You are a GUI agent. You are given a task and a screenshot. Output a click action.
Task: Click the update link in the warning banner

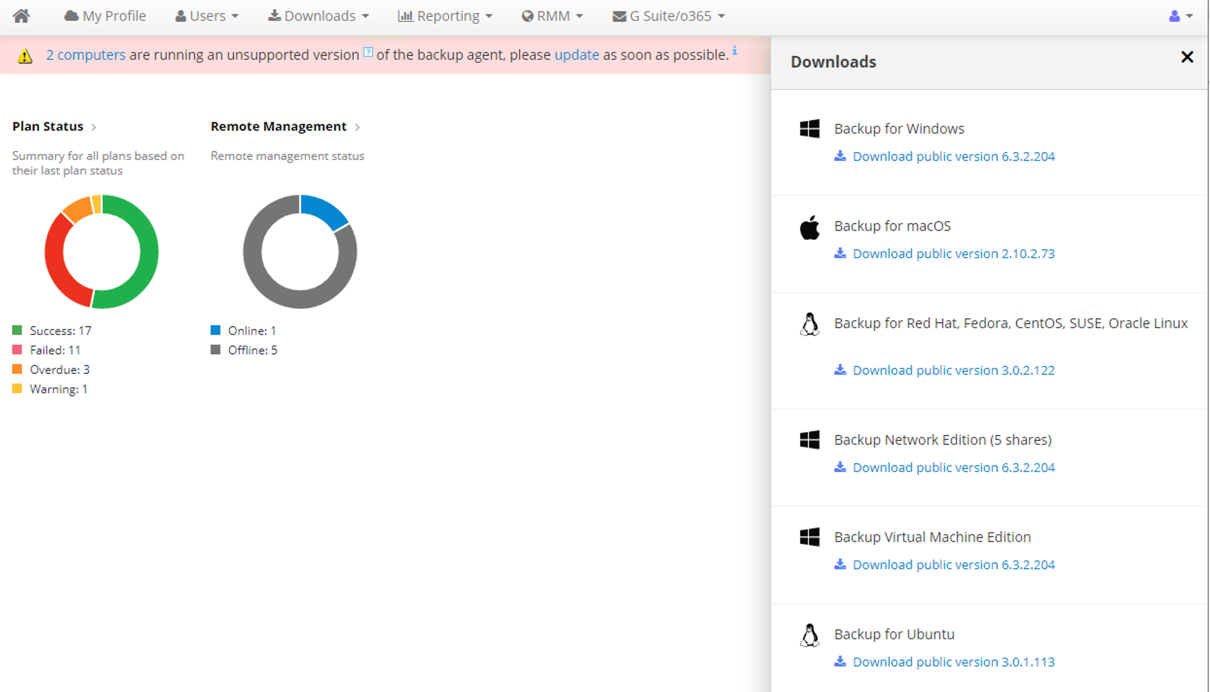click(576, 55)
